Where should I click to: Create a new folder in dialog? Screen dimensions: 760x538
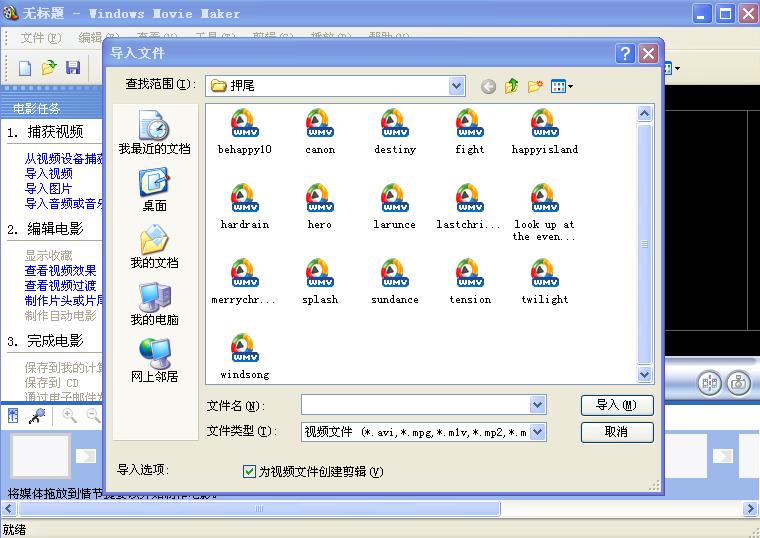[x=535, y=86]
